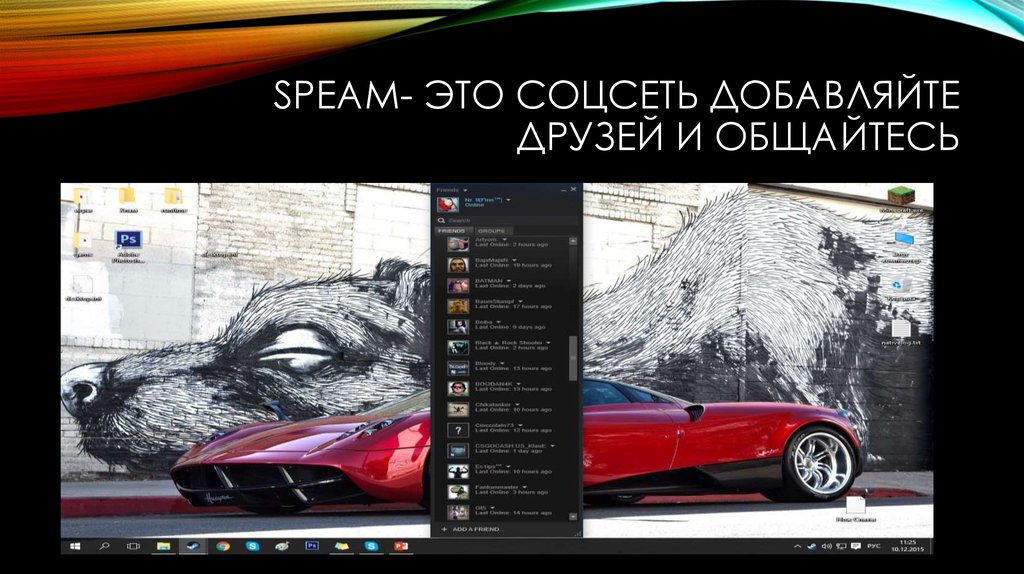Select the Minecraft desktop icon

[901, 201]
